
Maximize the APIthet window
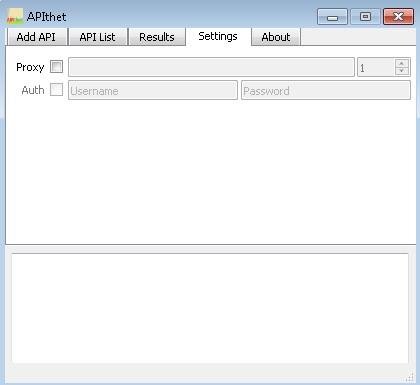tap(365, 17)
